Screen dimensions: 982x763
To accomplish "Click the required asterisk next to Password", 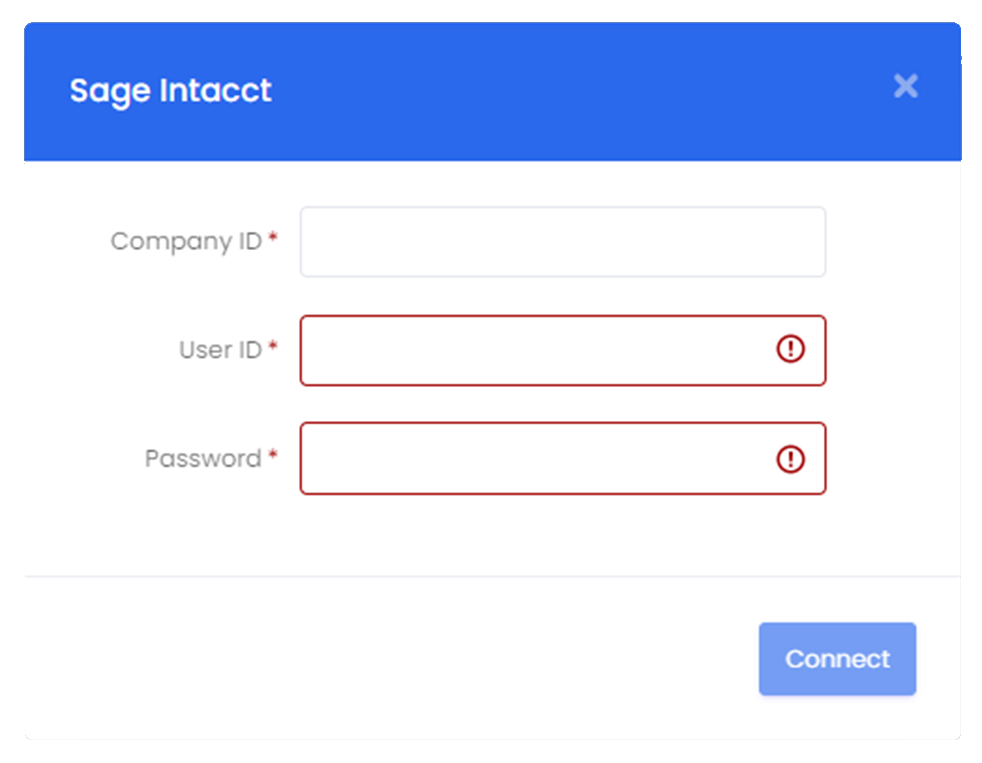I will pos(272,454).
